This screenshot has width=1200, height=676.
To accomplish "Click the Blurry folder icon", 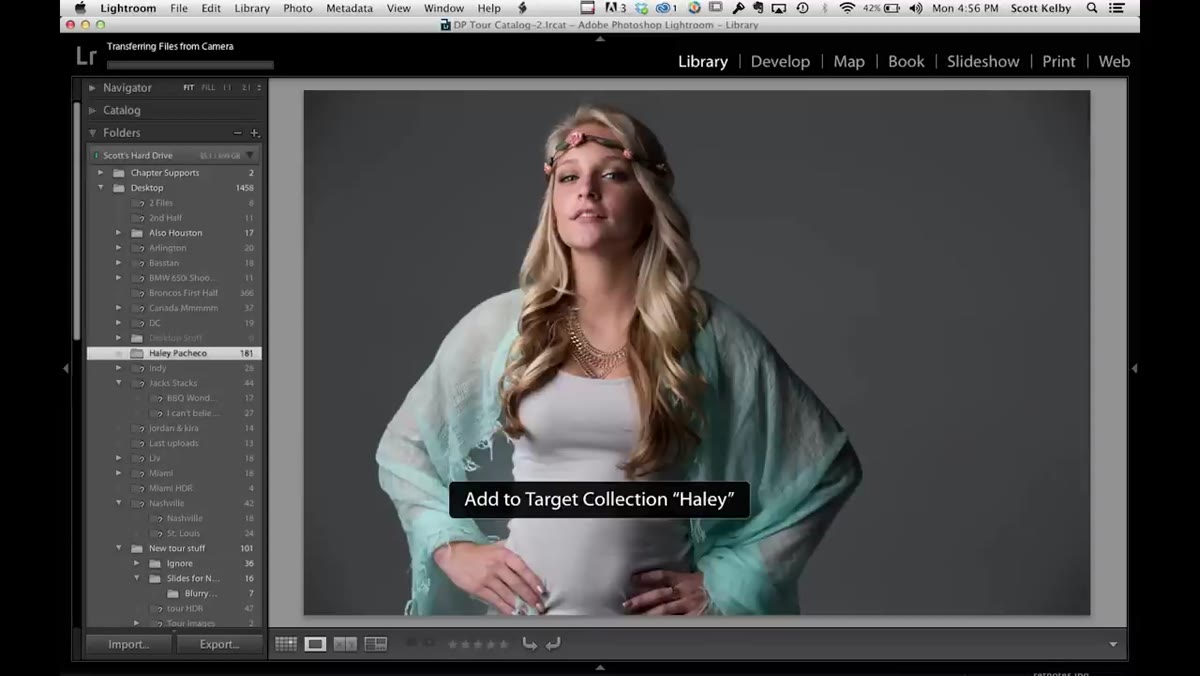I will click(173, 593).
